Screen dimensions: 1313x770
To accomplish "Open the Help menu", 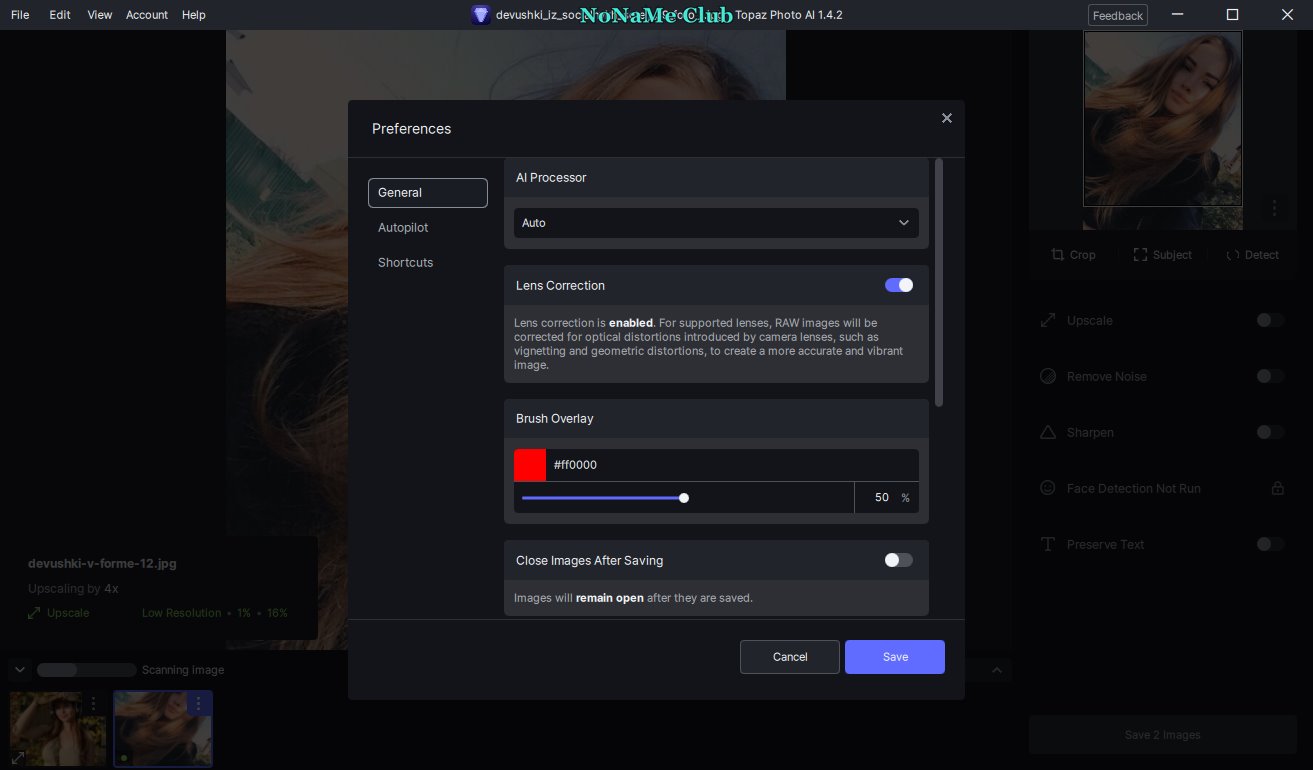I will click(194, 15).
